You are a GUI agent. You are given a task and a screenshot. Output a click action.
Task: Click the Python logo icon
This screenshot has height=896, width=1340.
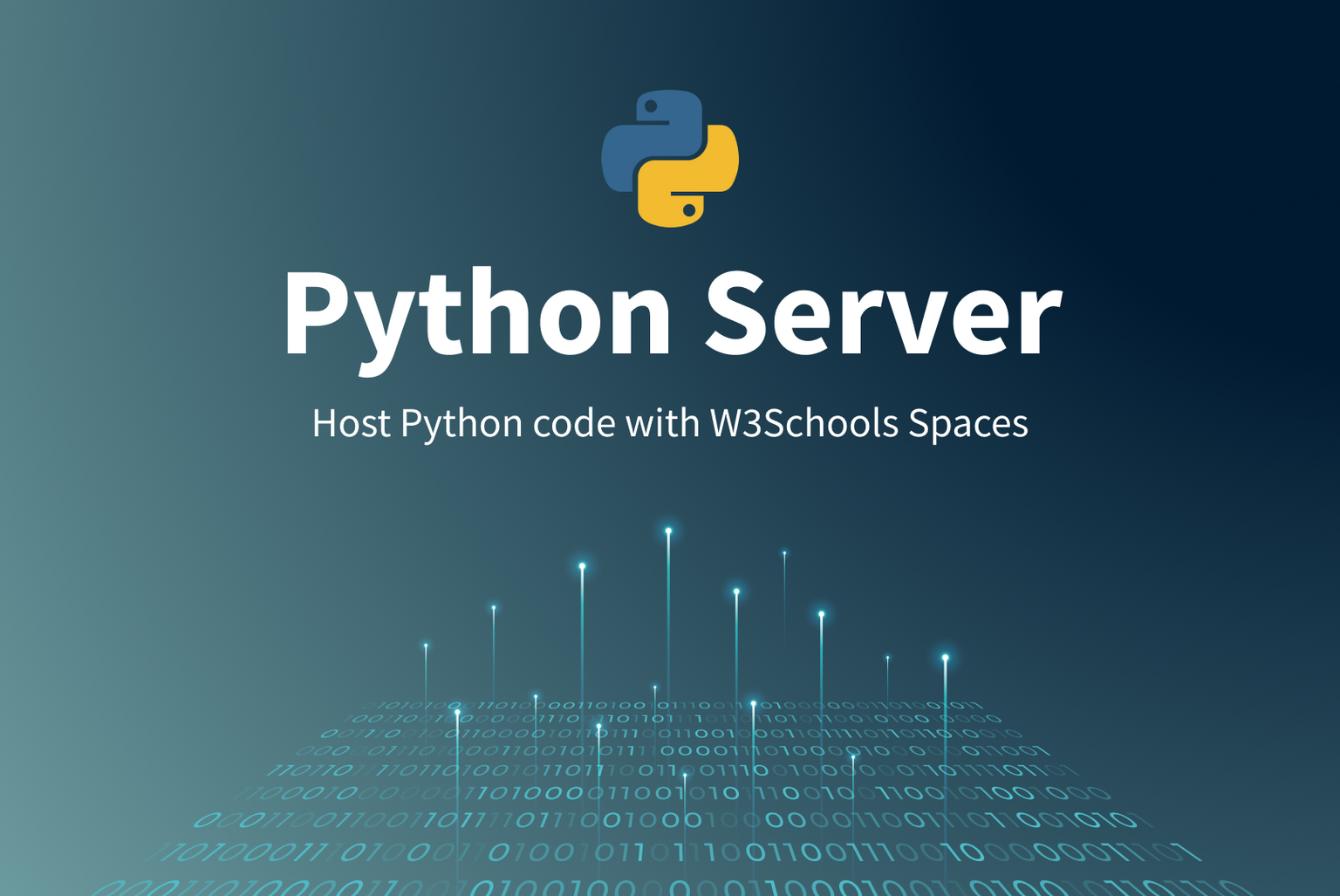click(x=668, y=157)
